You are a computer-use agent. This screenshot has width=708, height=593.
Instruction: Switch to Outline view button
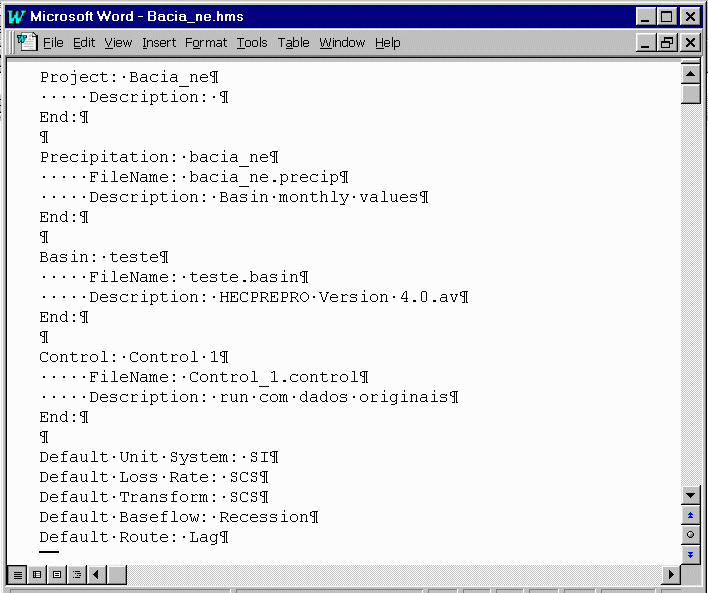pyautogui.click(x=77, y=574)
